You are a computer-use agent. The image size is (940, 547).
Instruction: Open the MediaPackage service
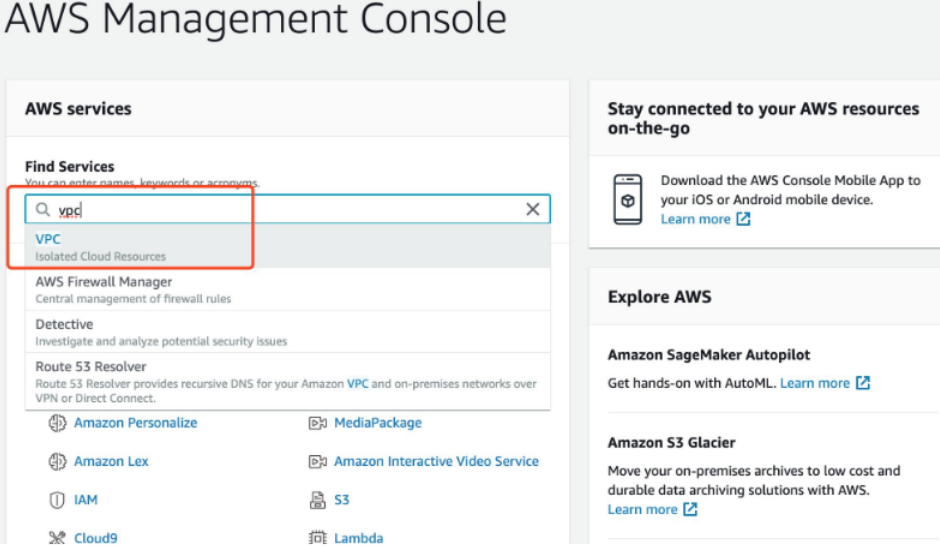pyautogui.click(x=378, y=423)
